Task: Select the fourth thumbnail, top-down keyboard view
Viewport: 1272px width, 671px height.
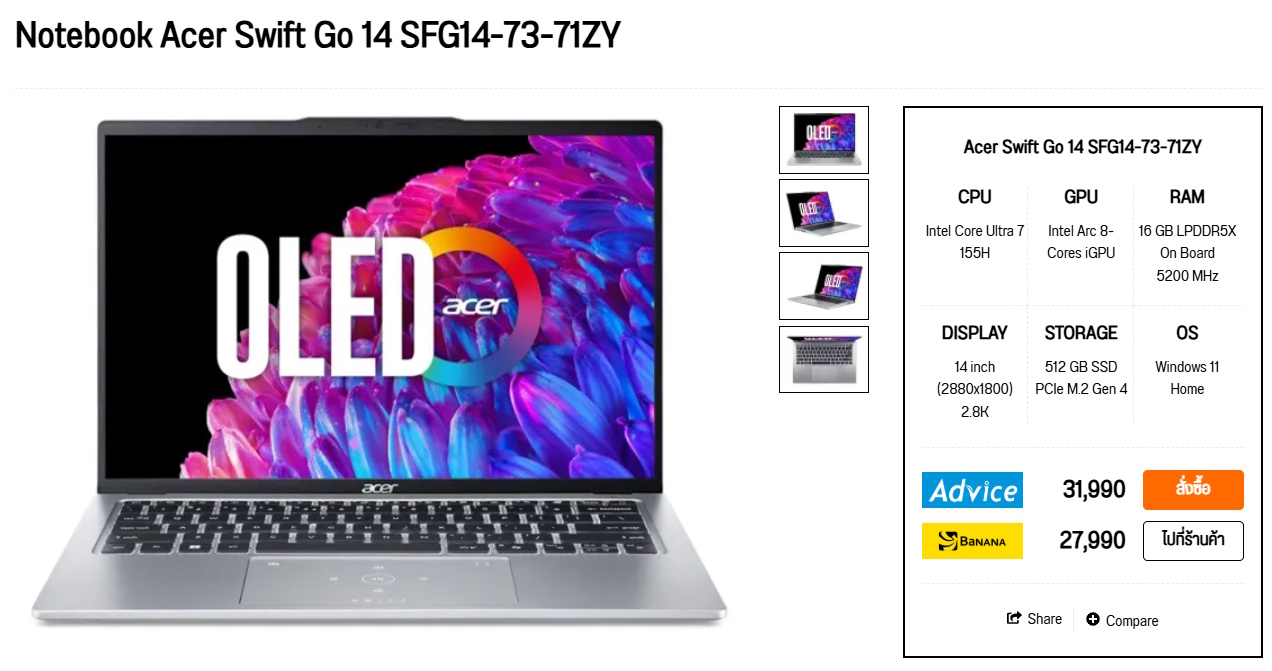Action: pos(824,359)
